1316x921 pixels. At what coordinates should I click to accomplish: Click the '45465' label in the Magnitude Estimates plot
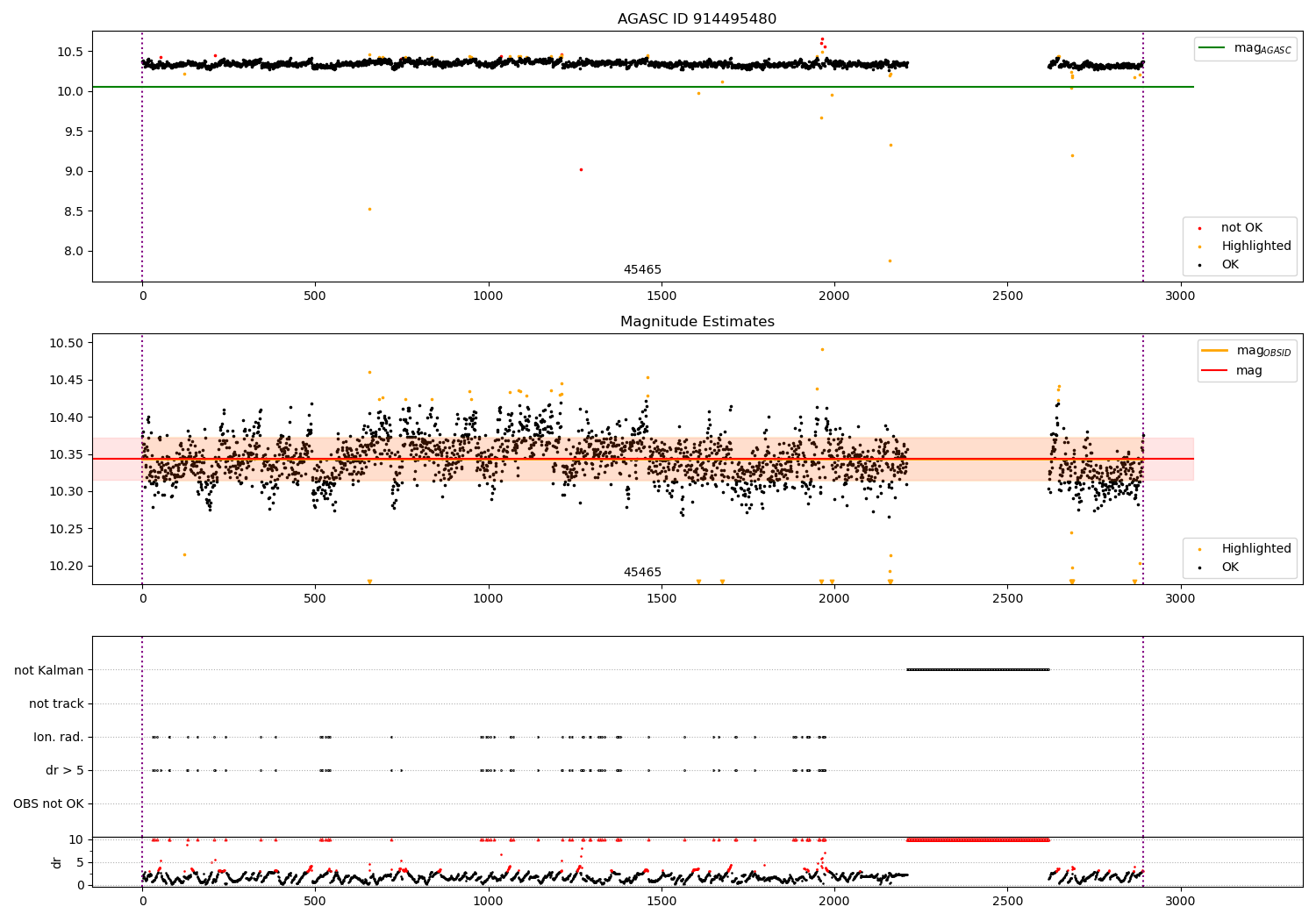(642, 573)
